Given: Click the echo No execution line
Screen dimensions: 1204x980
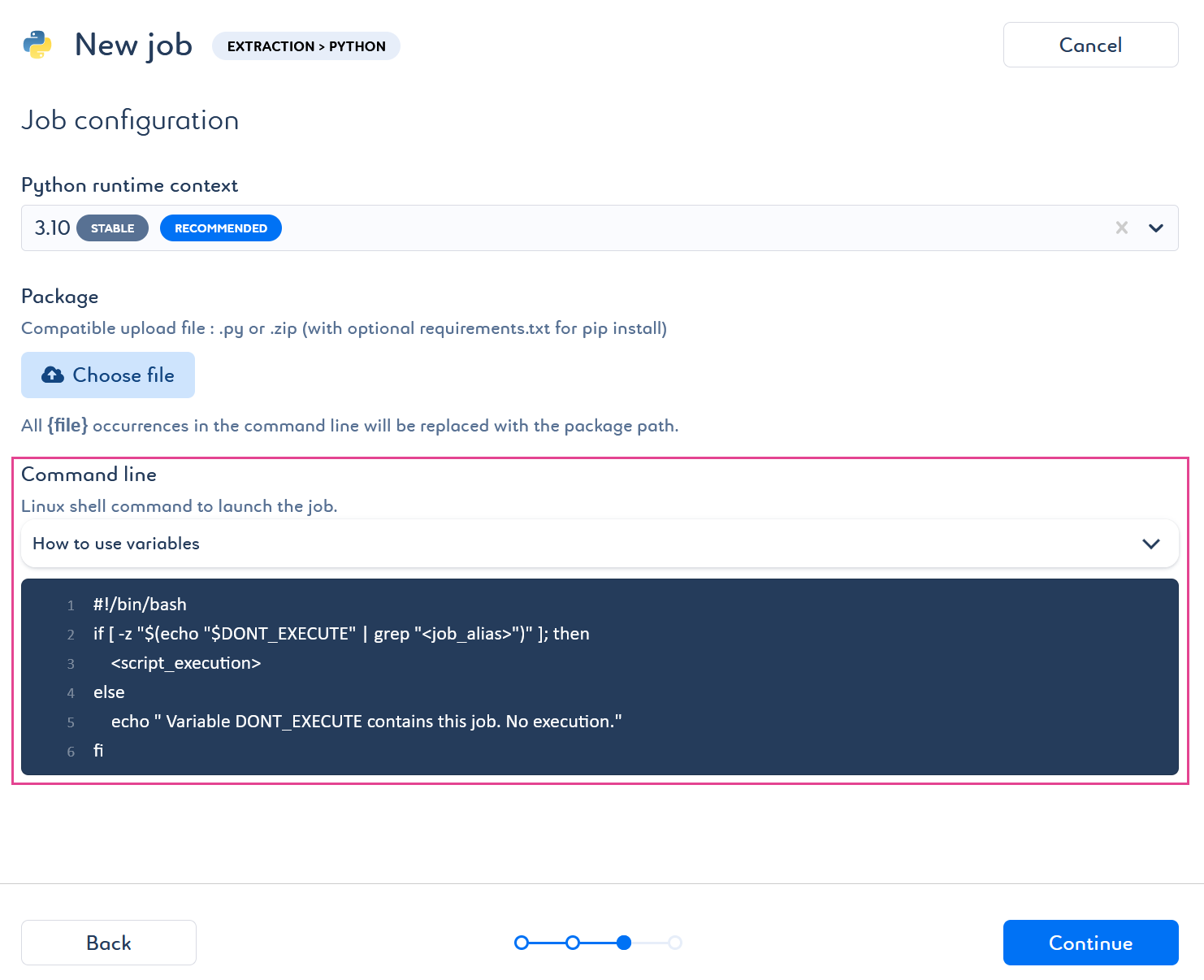Looking at the screenshot, I should tap(366, 722).
